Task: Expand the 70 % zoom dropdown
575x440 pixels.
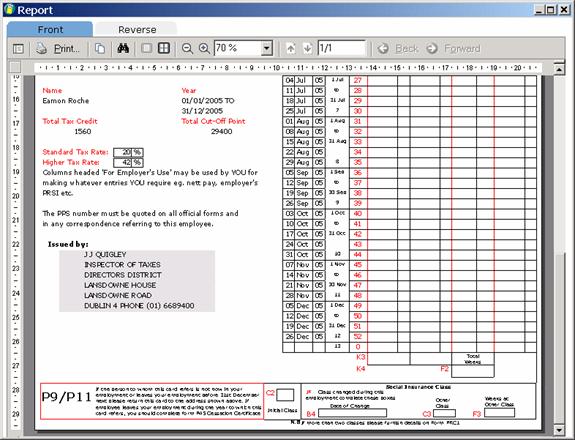Action: (267, 48)
